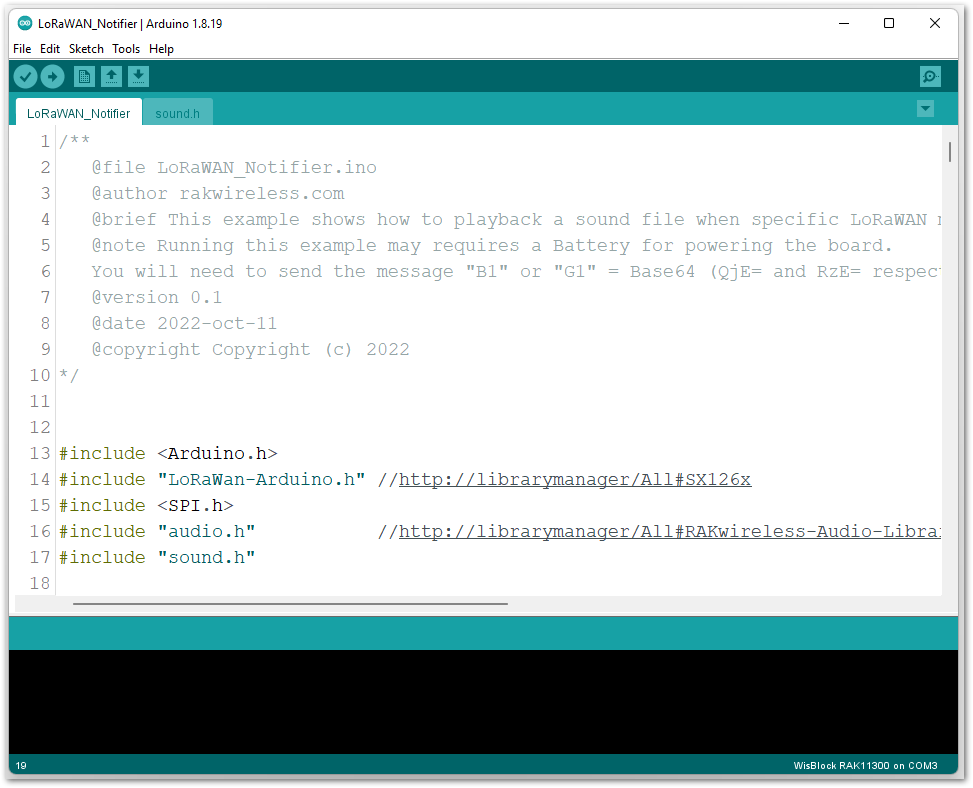Open the Help menu

[x=161, y=49]
